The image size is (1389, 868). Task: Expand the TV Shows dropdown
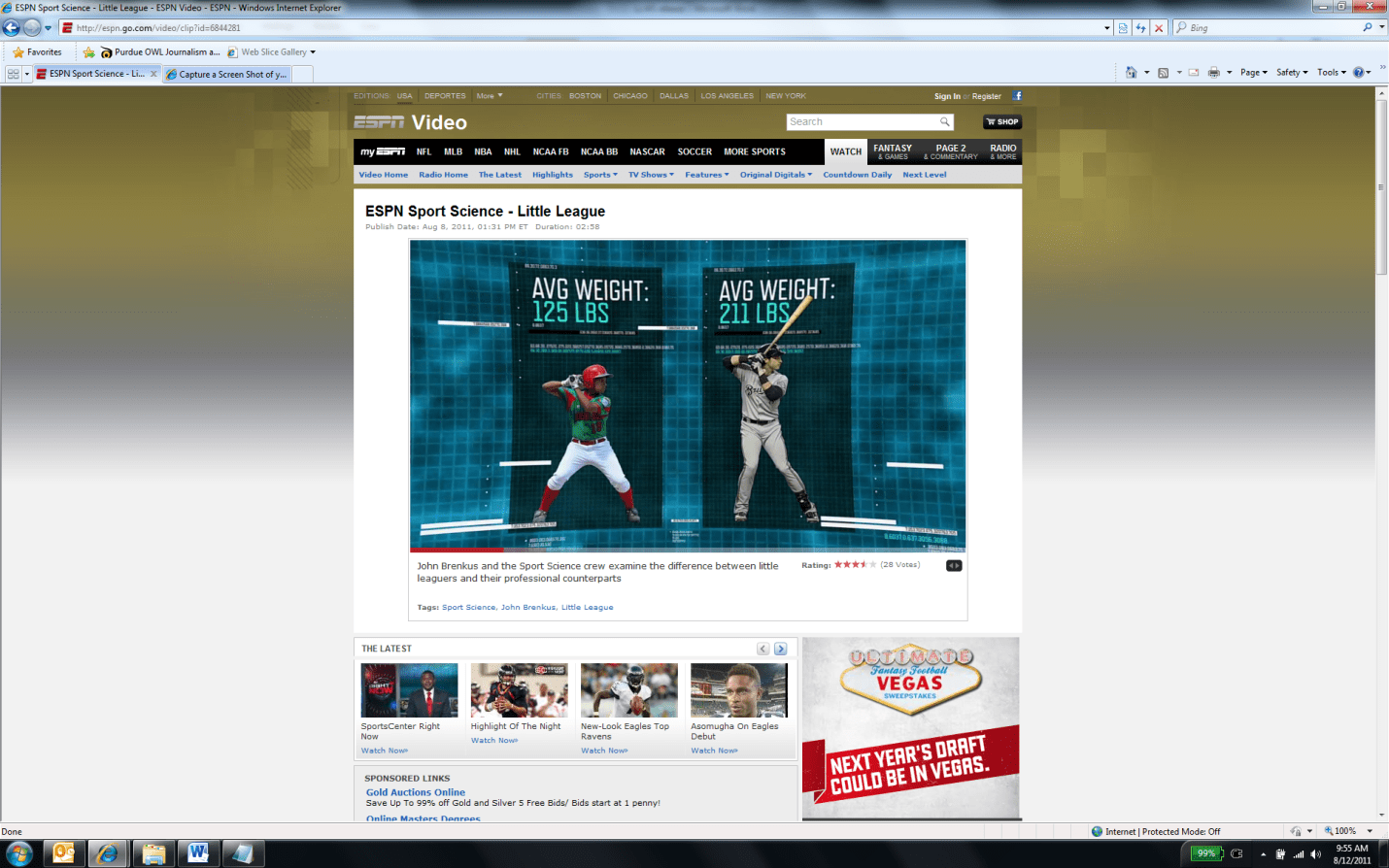coord(650,175)
